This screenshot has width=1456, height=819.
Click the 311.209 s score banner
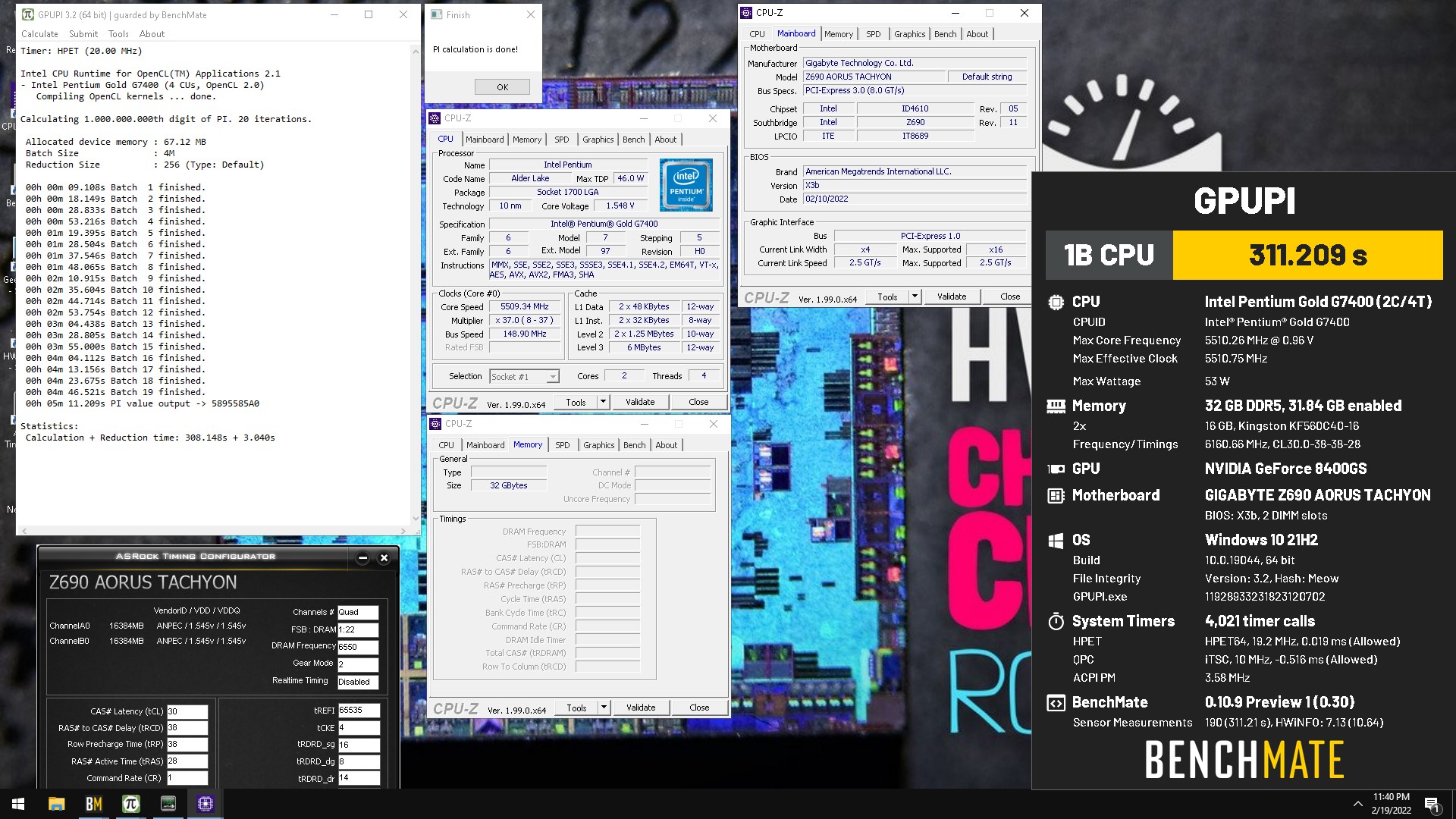point(1307,256)
